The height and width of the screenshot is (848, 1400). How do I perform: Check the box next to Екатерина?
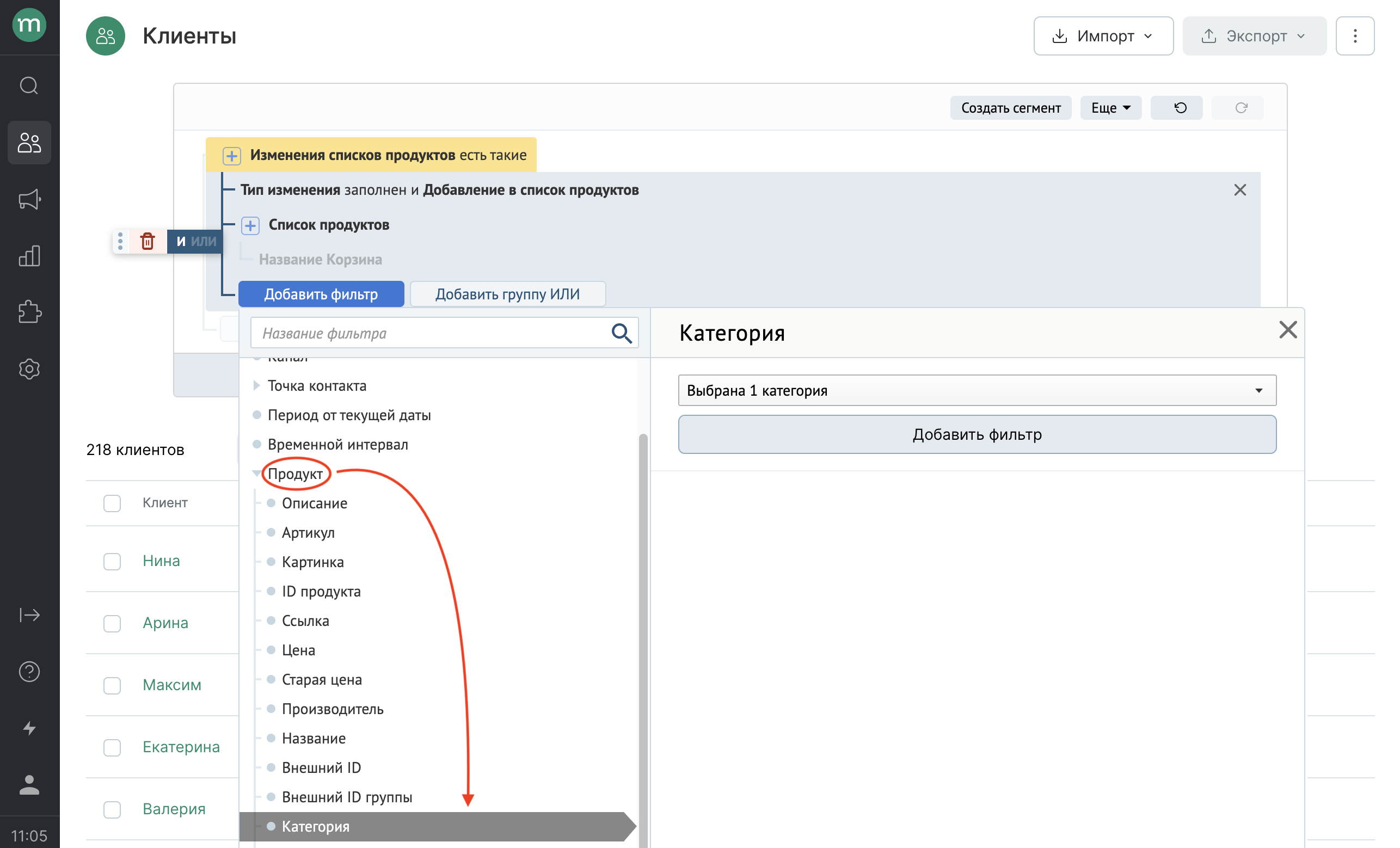[112, 747]
